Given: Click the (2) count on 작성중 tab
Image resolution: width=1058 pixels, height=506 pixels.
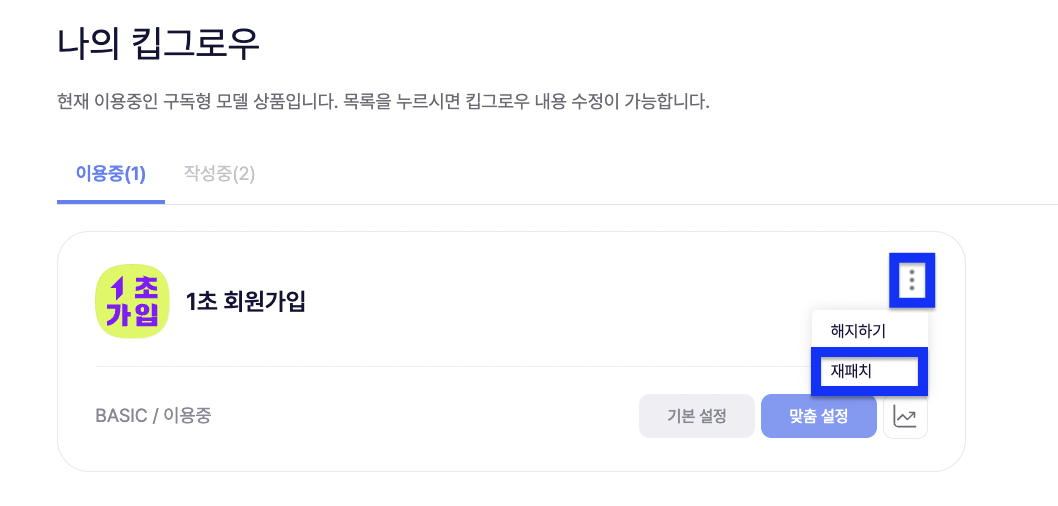Looking at the screenshot, I should [x=243, y=174].
